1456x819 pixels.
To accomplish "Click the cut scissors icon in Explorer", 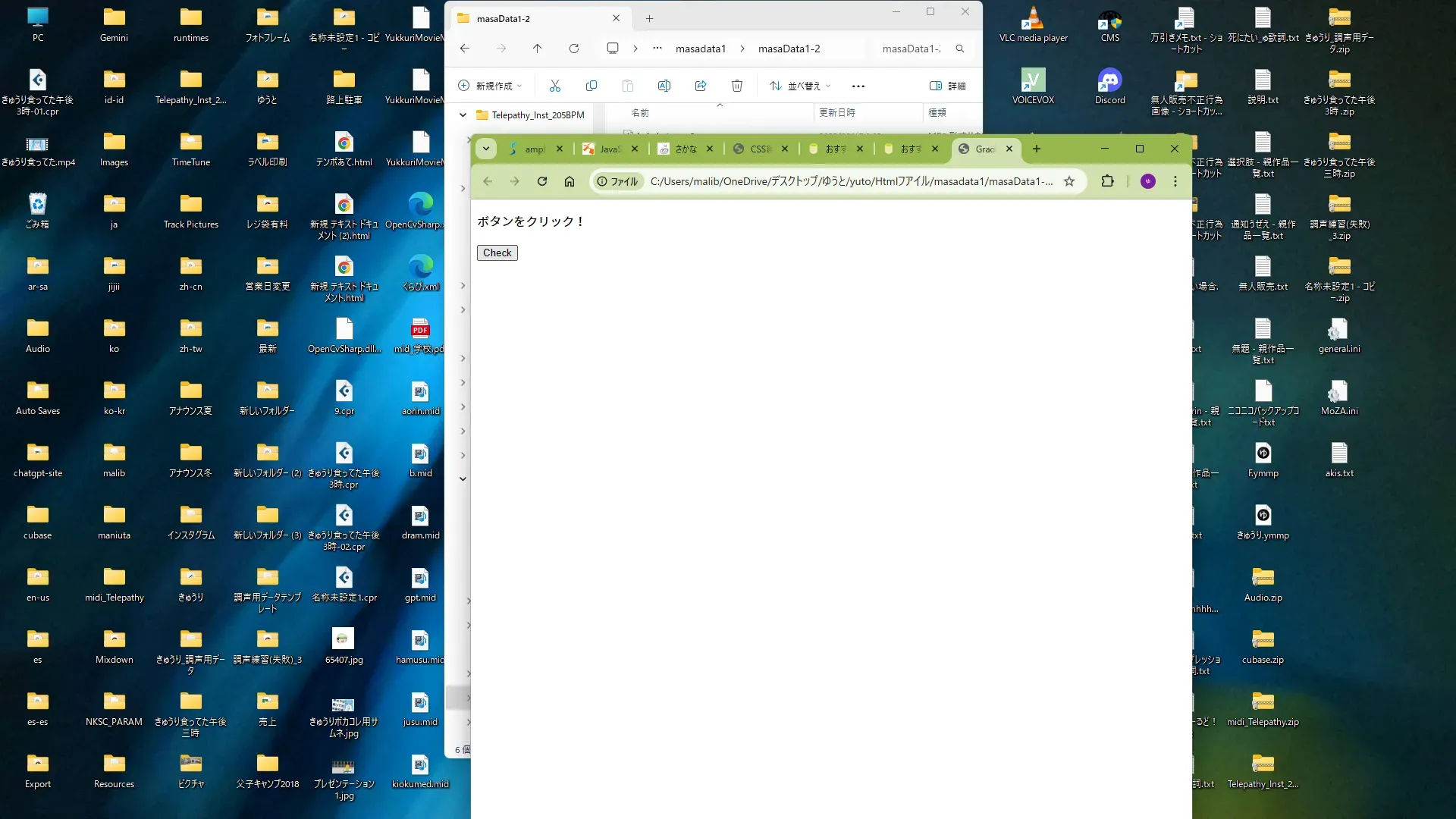I will [x=555, y=86].
